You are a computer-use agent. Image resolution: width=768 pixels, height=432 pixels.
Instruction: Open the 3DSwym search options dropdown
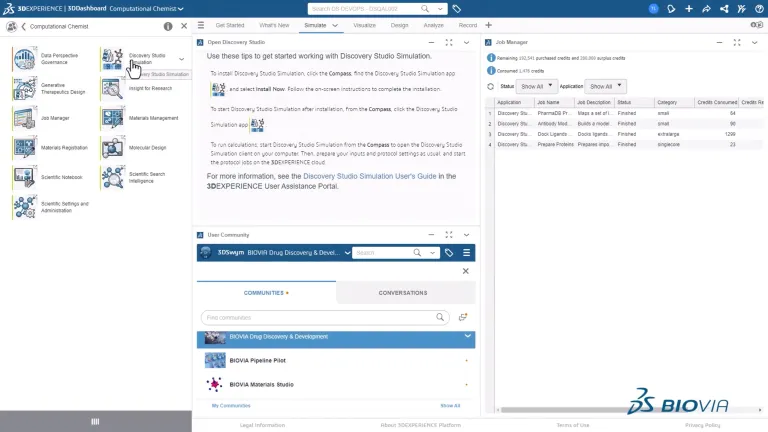(432, 253)
